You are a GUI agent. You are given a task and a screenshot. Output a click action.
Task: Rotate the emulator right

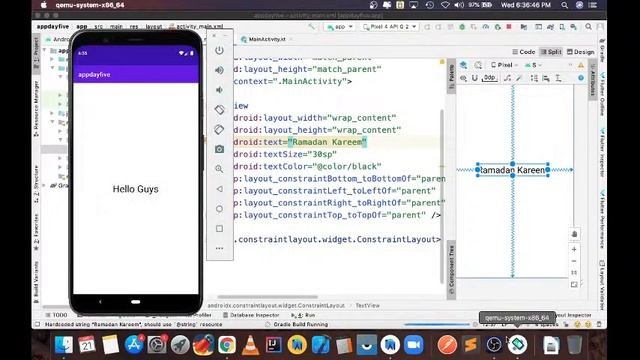pos(219,129)
